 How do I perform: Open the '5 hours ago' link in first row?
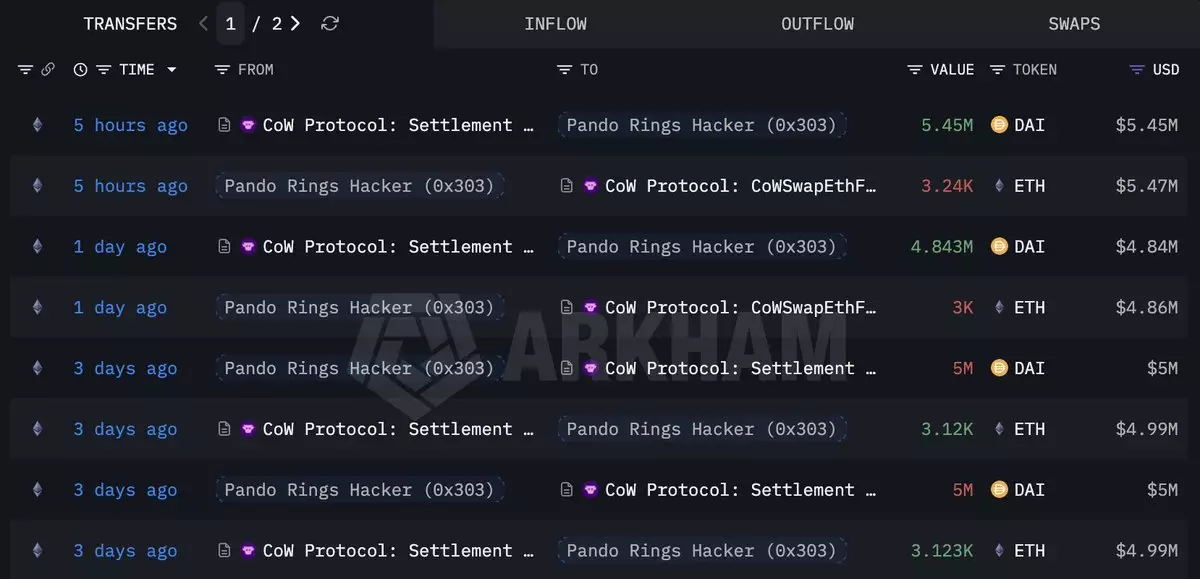[x=130, y=125]
